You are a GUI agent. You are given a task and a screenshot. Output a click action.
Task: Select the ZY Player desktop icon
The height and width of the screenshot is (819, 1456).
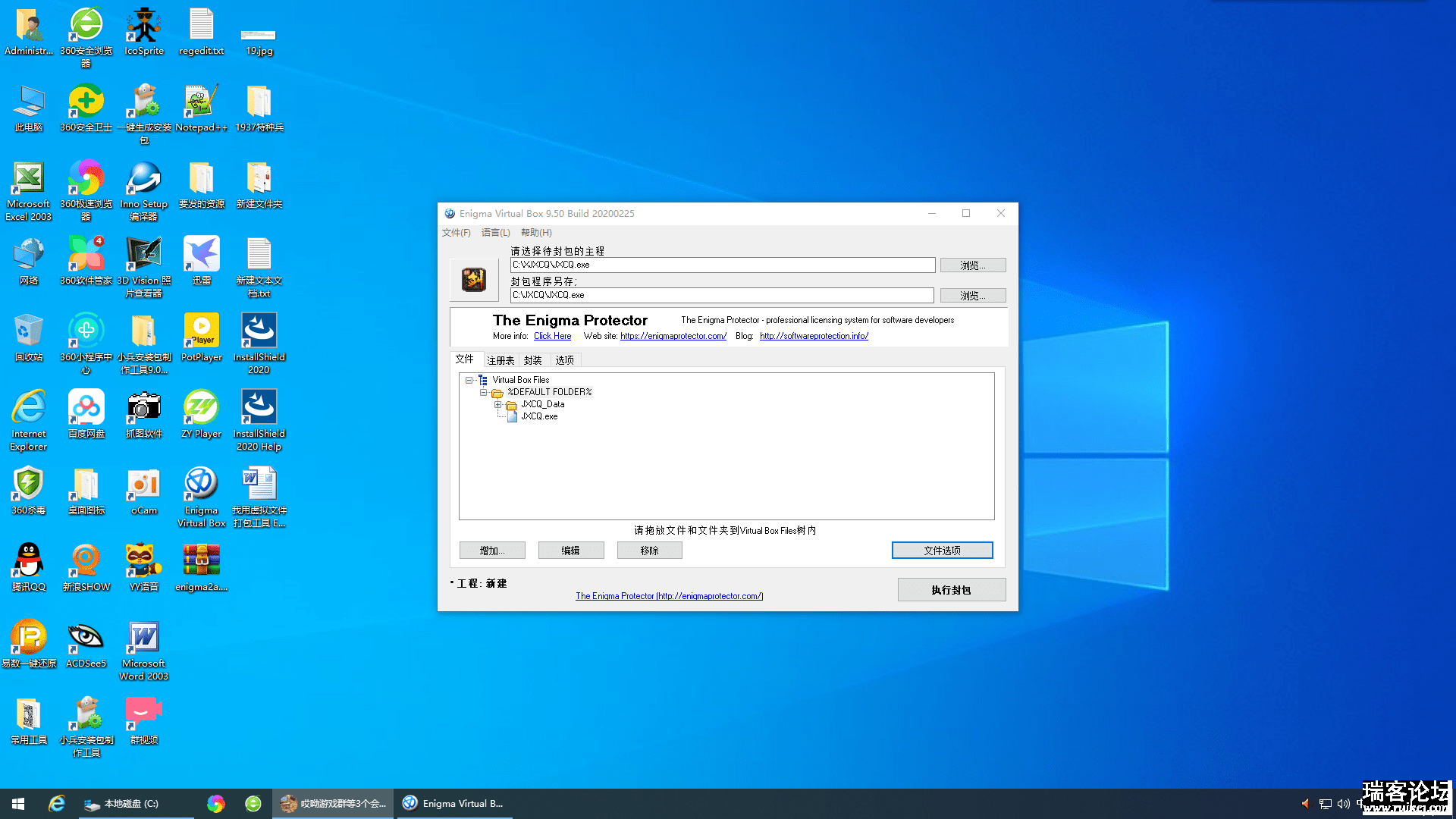click(x=202, y=414)
